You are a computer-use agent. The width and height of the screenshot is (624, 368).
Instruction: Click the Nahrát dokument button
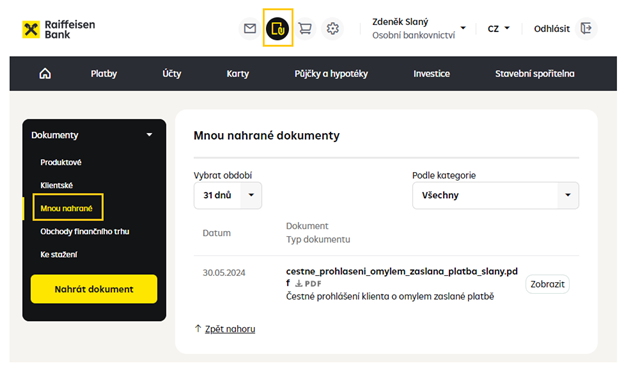(x=94, y=289)
